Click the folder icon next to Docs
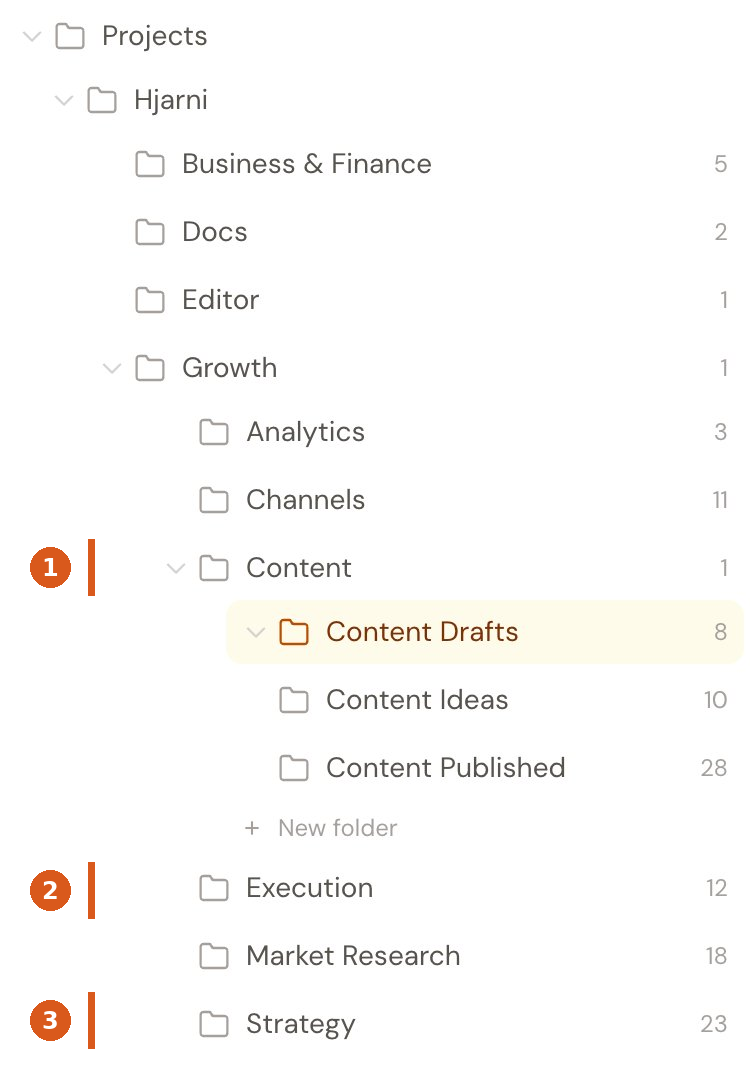 point(149,232)
